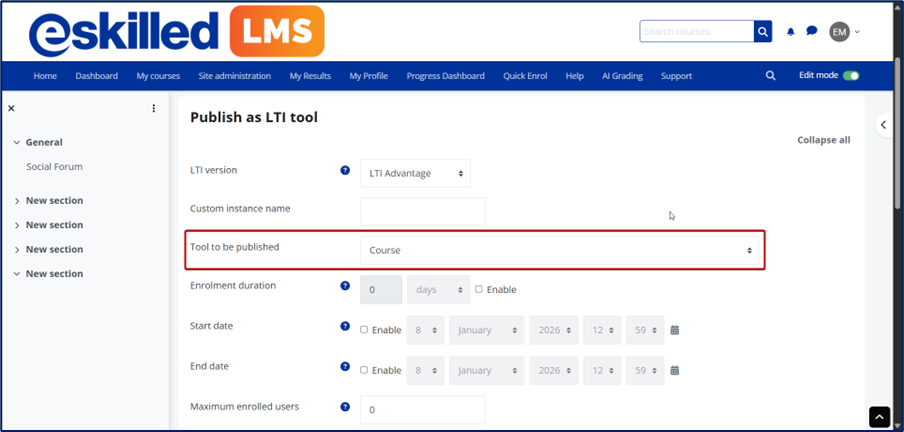The height and width of the screenshot is (432, 904).
Task: Go to Site administration in the navbar
Action: pos(233,76)
